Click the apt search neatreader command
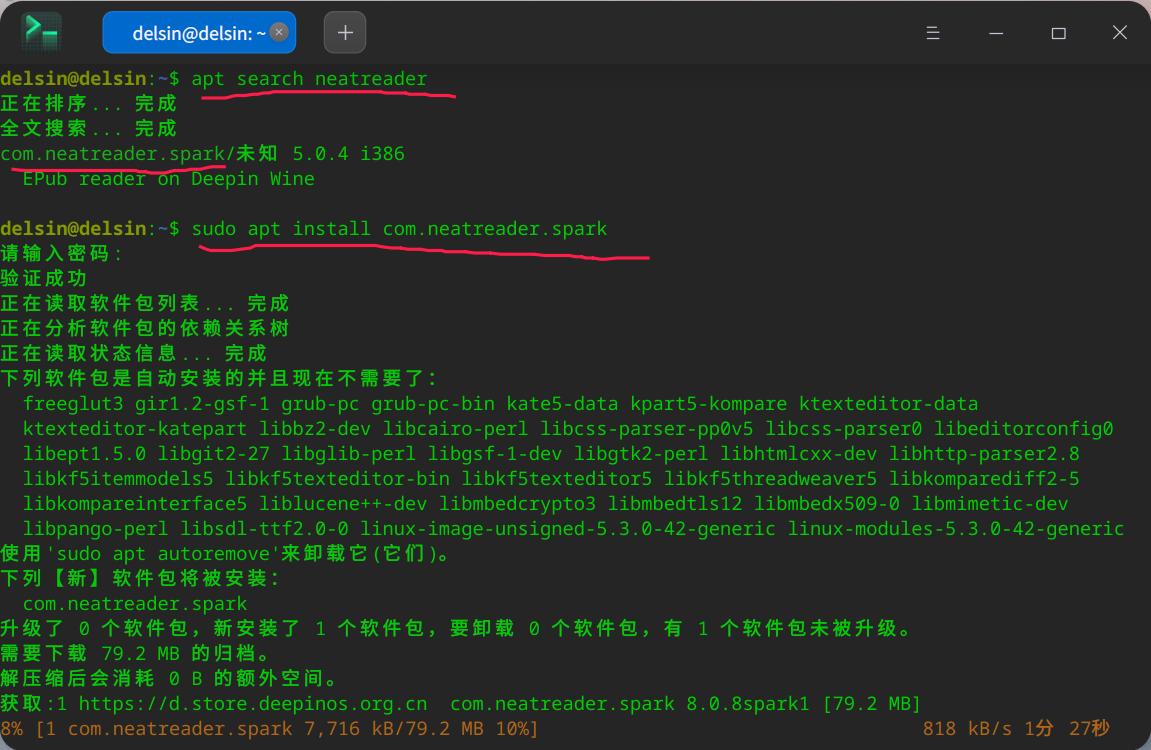 [310, 78]
